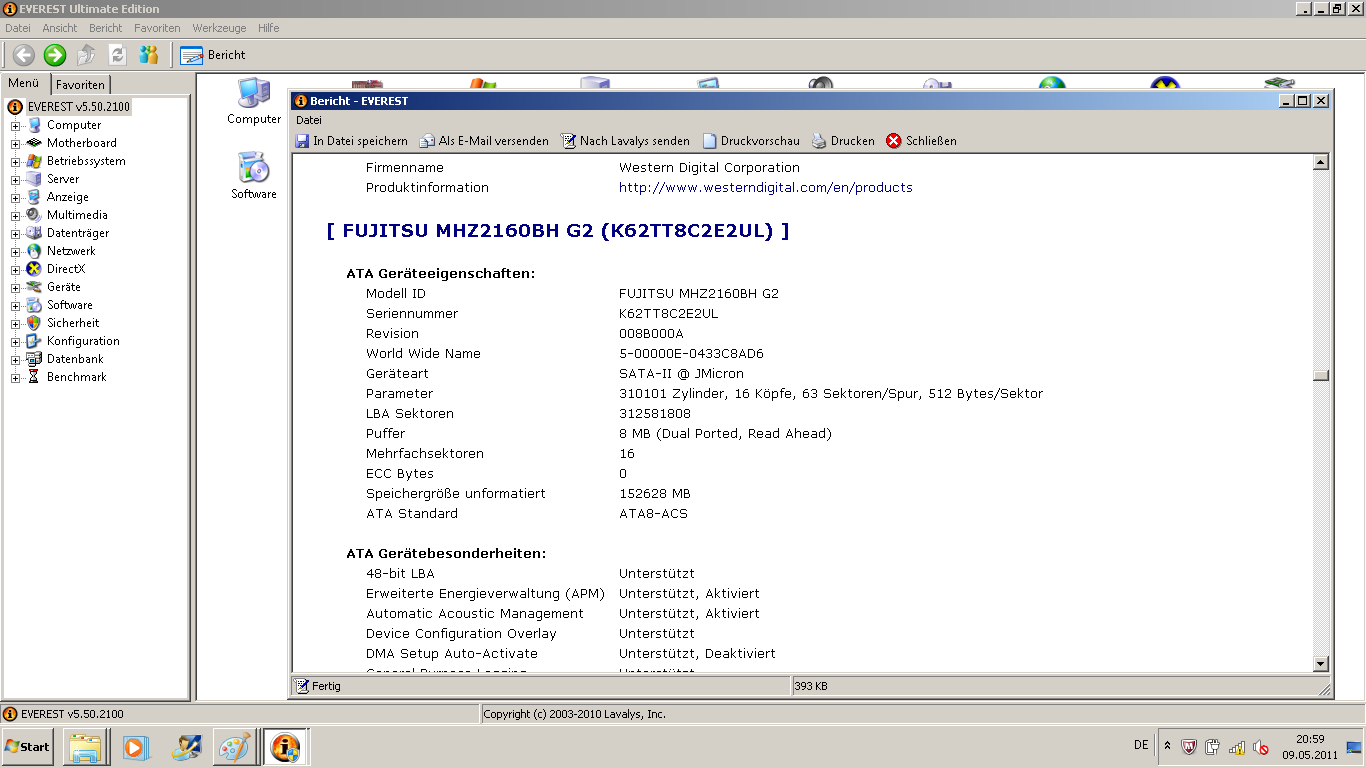Image resolution: width=1366 pixels, height=768 pixels.
Task: Click the serial number K62TT8C2E2UL value
Action: point(669,314)
